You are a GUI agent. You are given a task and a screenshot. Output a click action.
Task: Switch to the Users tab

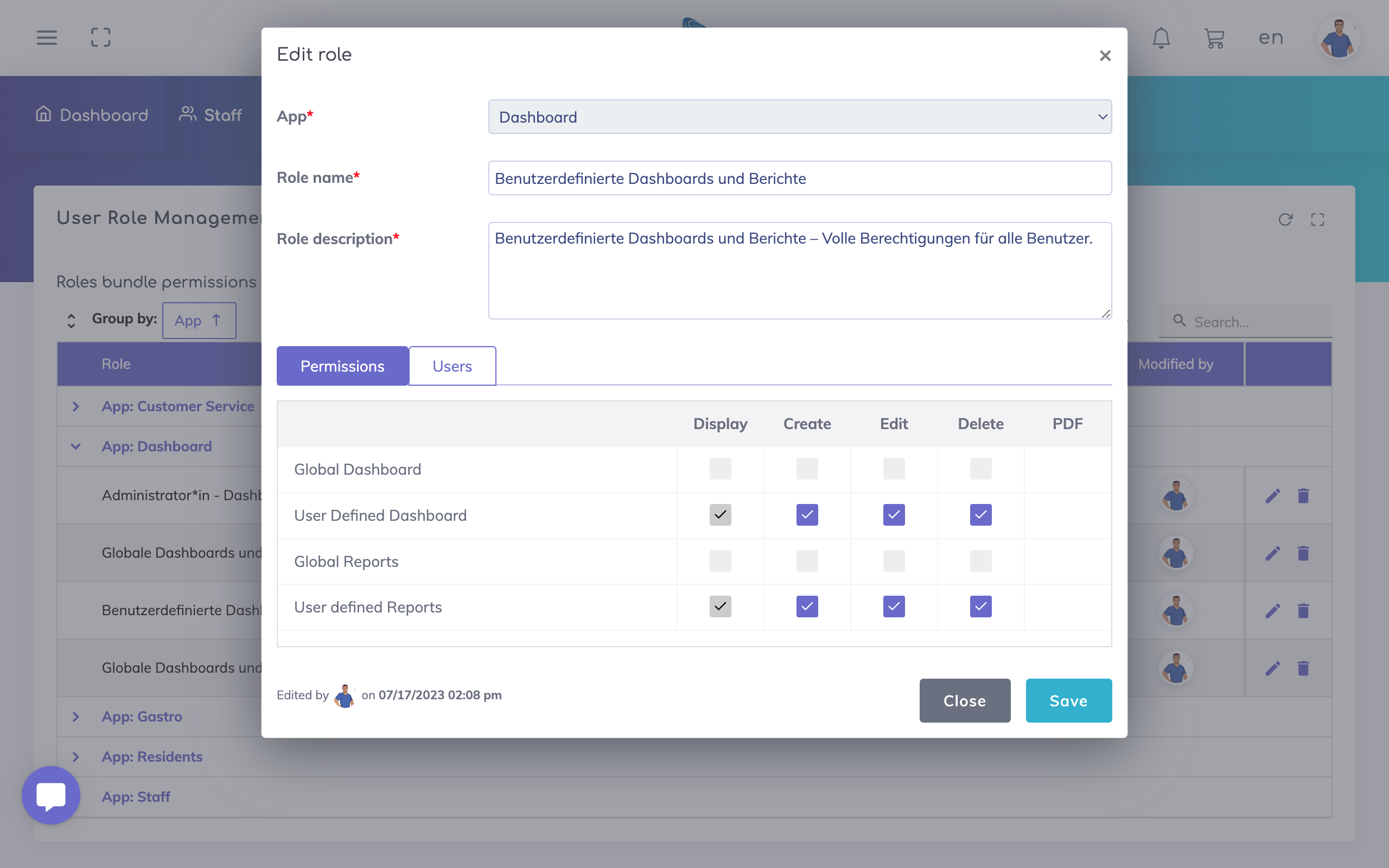(x=452, y=366)
